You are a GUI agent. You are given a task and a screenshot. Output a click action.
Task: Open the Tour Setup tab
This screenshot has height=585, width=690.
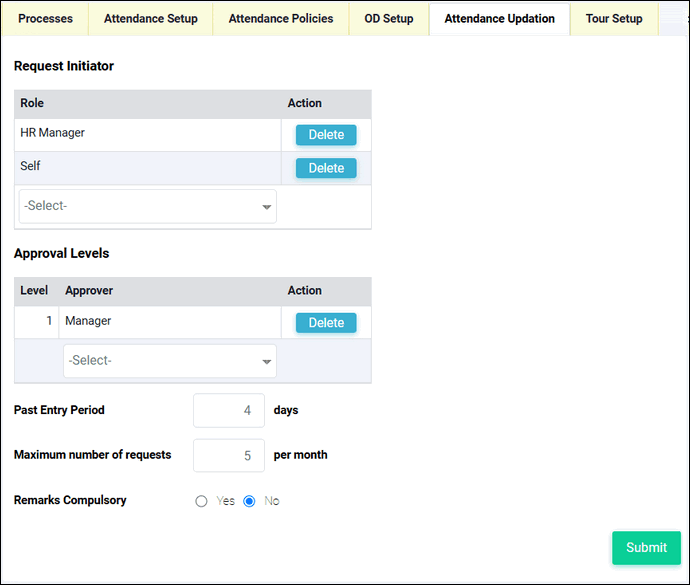click(614, 19)
